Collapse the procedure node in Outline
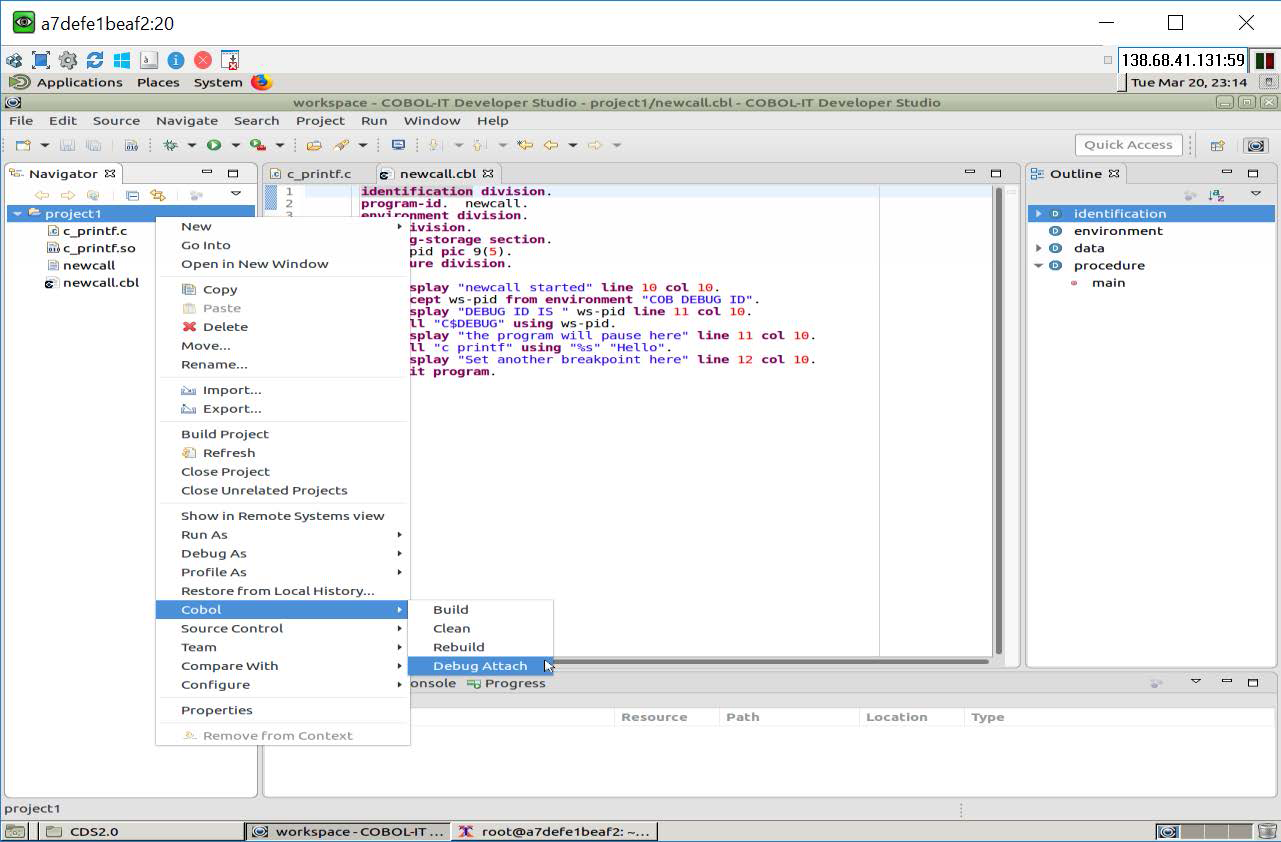Viewport: 1281px width, 842px height. [1037, 265]
